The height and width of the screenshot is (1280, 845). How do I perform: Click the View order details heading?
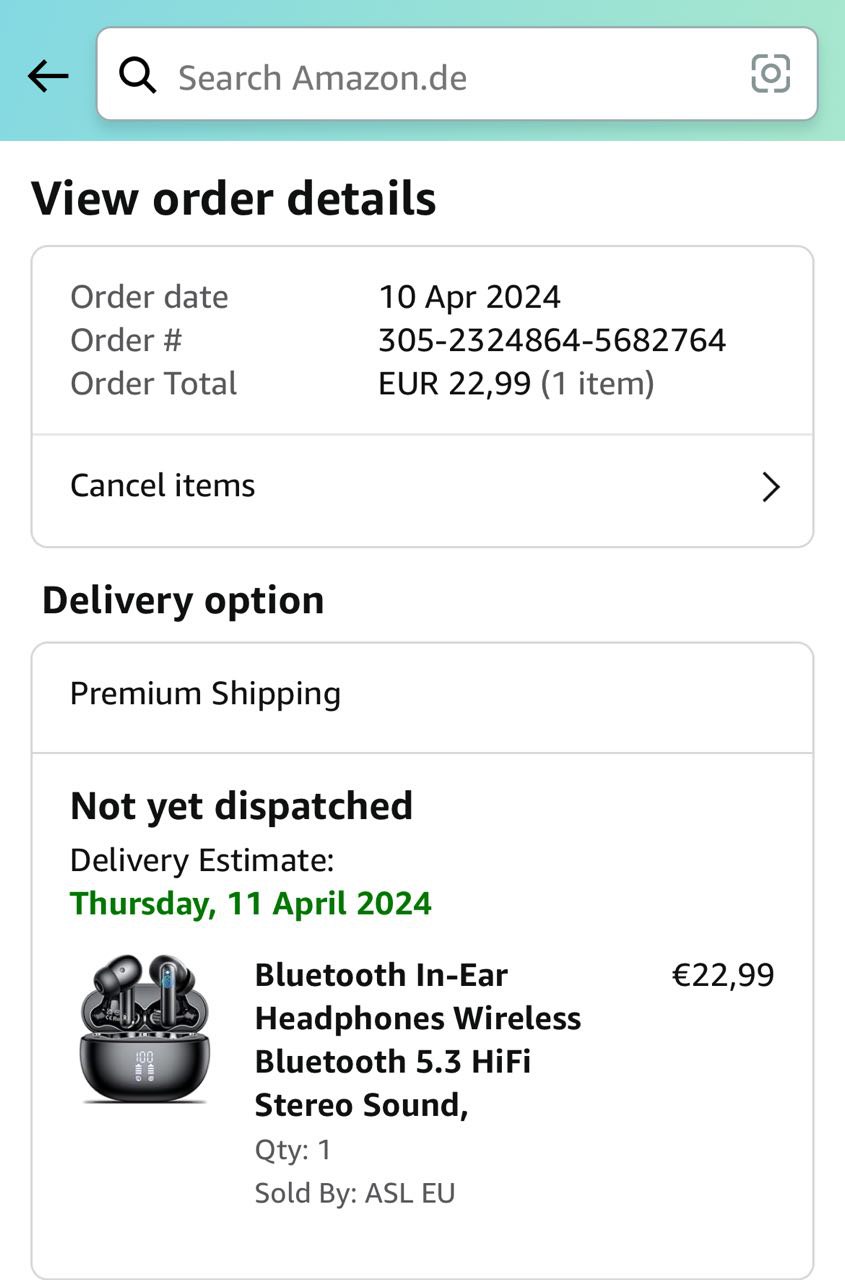pyautogui.click(x=234, y=198)
